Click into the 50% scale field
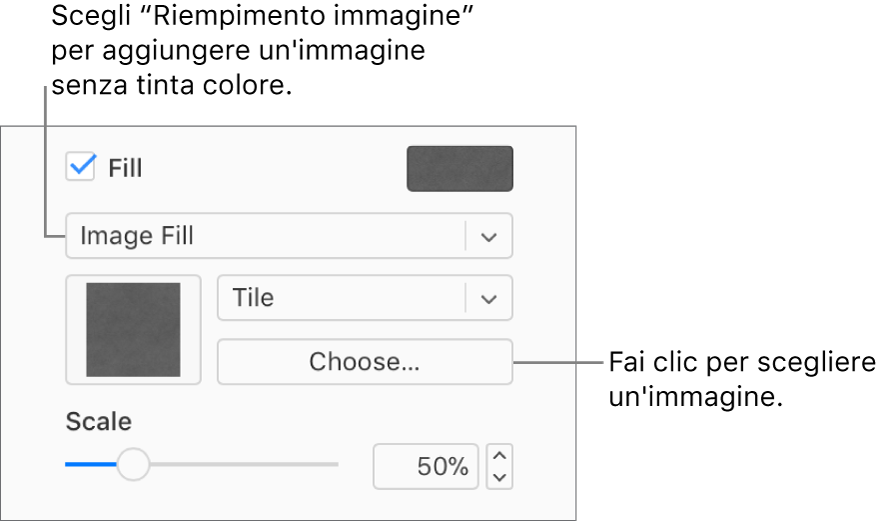894x521 pixels. coord(425,466)
